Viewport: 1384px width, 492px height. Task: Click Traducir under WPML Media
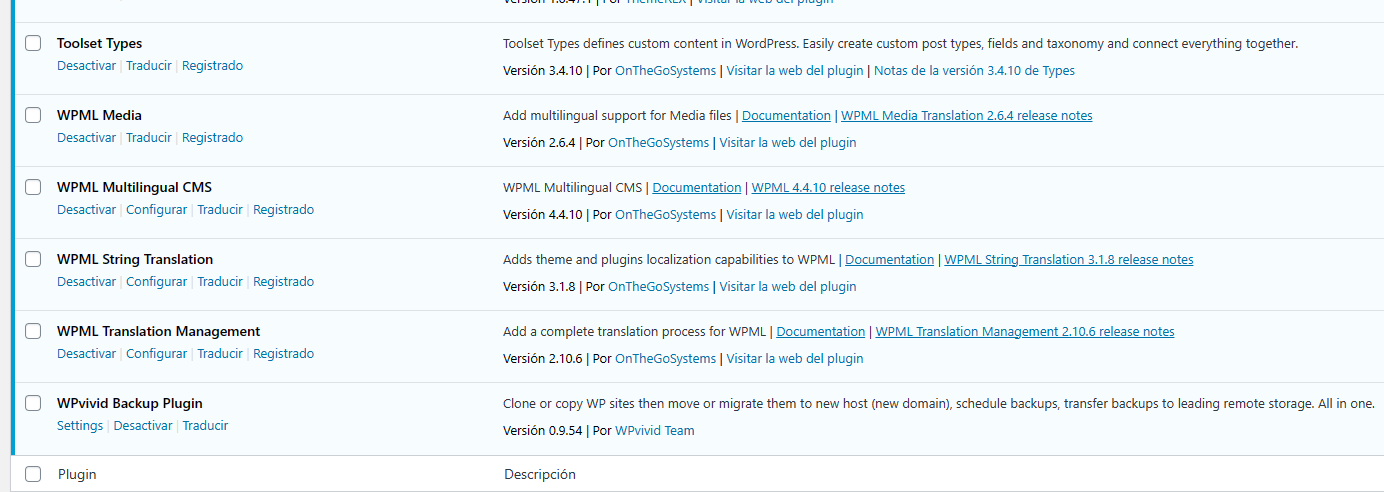coord(149,138)
